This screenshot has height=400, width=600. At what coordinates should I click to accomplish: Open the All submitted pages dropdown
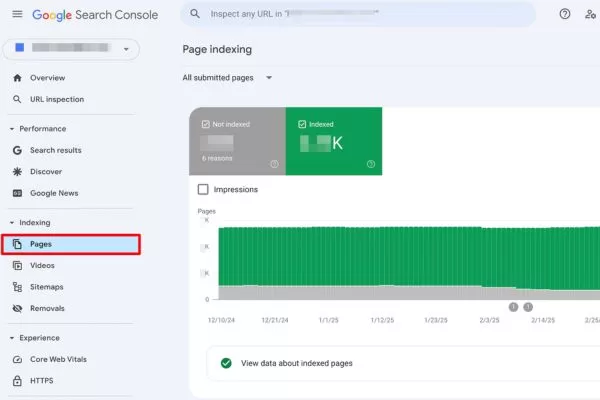(227, 78)
